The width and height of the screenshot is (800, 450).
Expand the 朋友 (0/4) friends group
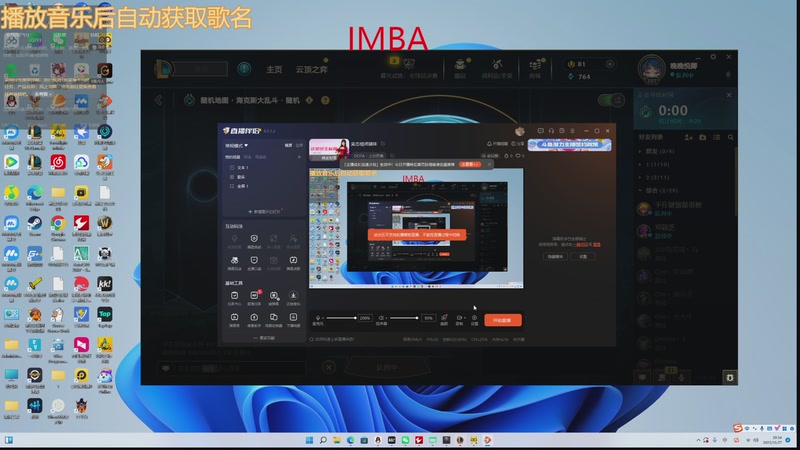[x=657, y=152]
